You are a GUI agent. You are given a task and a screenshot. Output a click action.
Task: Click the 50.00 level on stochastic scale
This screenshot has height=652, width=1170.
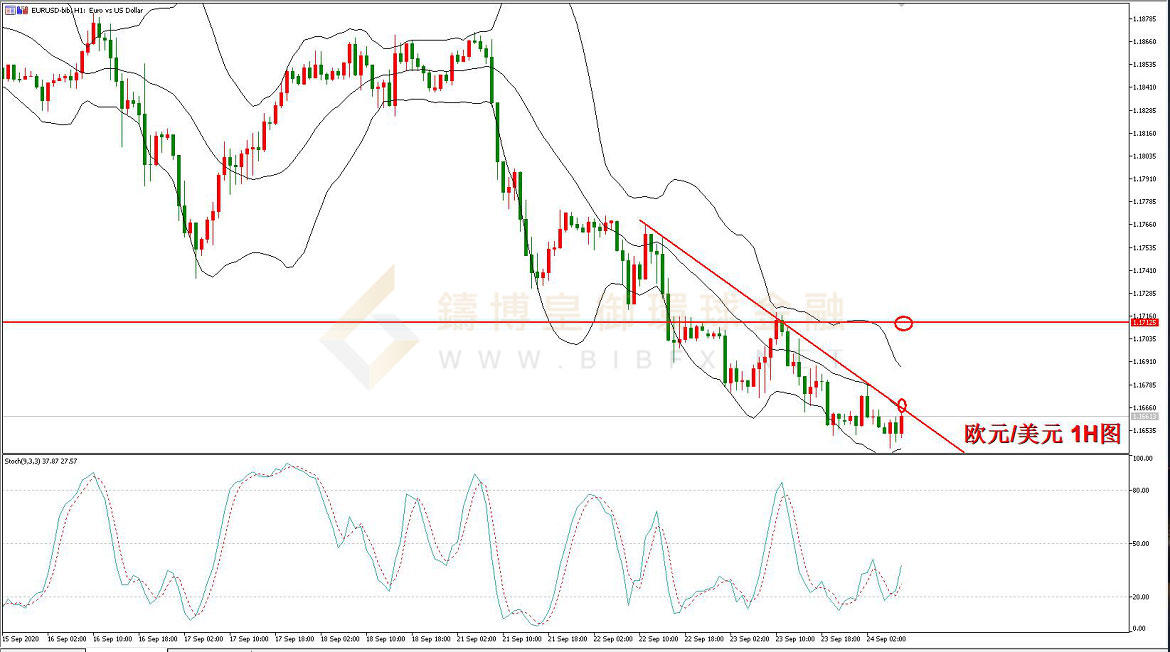tap(1140, 543)
